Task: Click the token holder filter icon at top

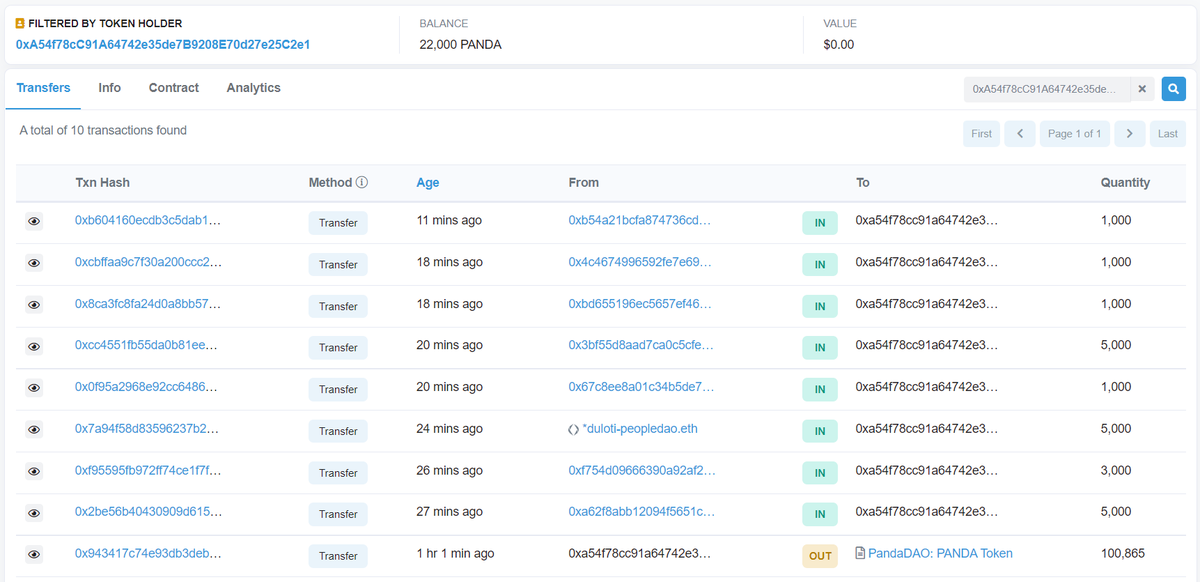Action: pyautogui.click(x=21, y=23)
